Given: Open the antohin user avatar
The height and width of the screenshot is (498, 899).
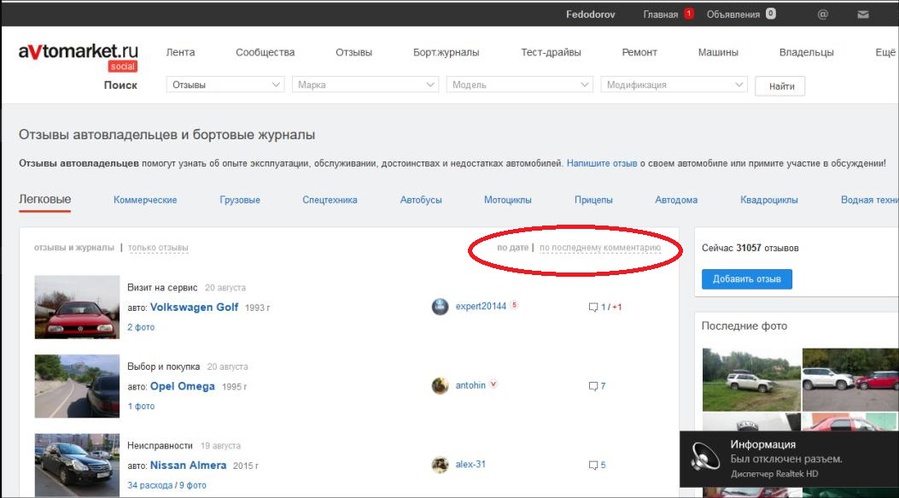Looking at the screenshot, I should point(440,386).
